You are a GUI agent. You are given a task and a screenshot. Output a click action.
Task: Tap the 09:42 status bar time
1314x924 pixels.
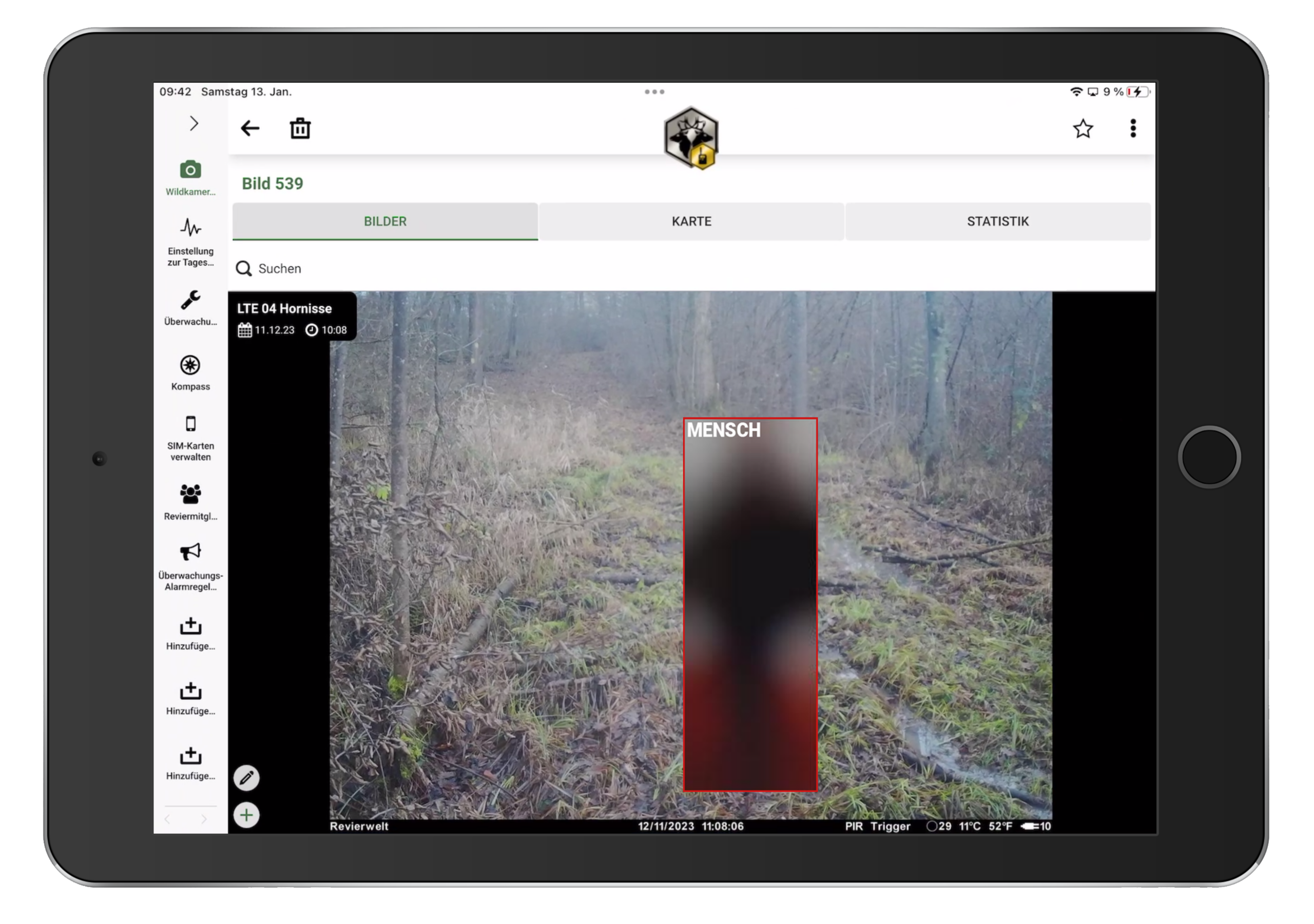point(175,91)
